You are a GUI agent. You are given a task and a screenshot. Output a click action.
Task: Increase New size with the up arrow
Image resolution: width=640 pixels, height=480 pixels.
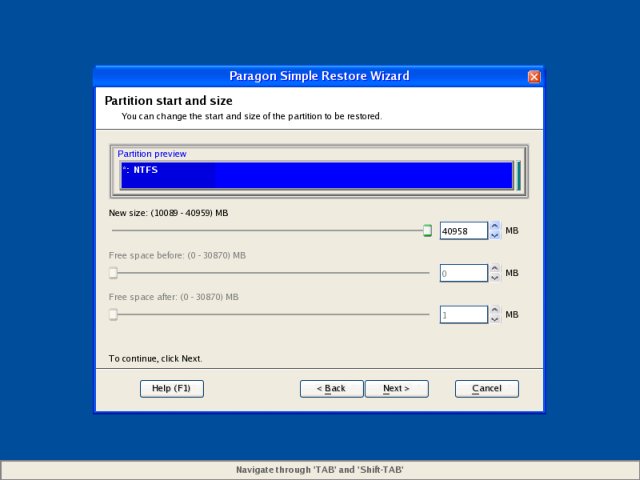point(495,226)
